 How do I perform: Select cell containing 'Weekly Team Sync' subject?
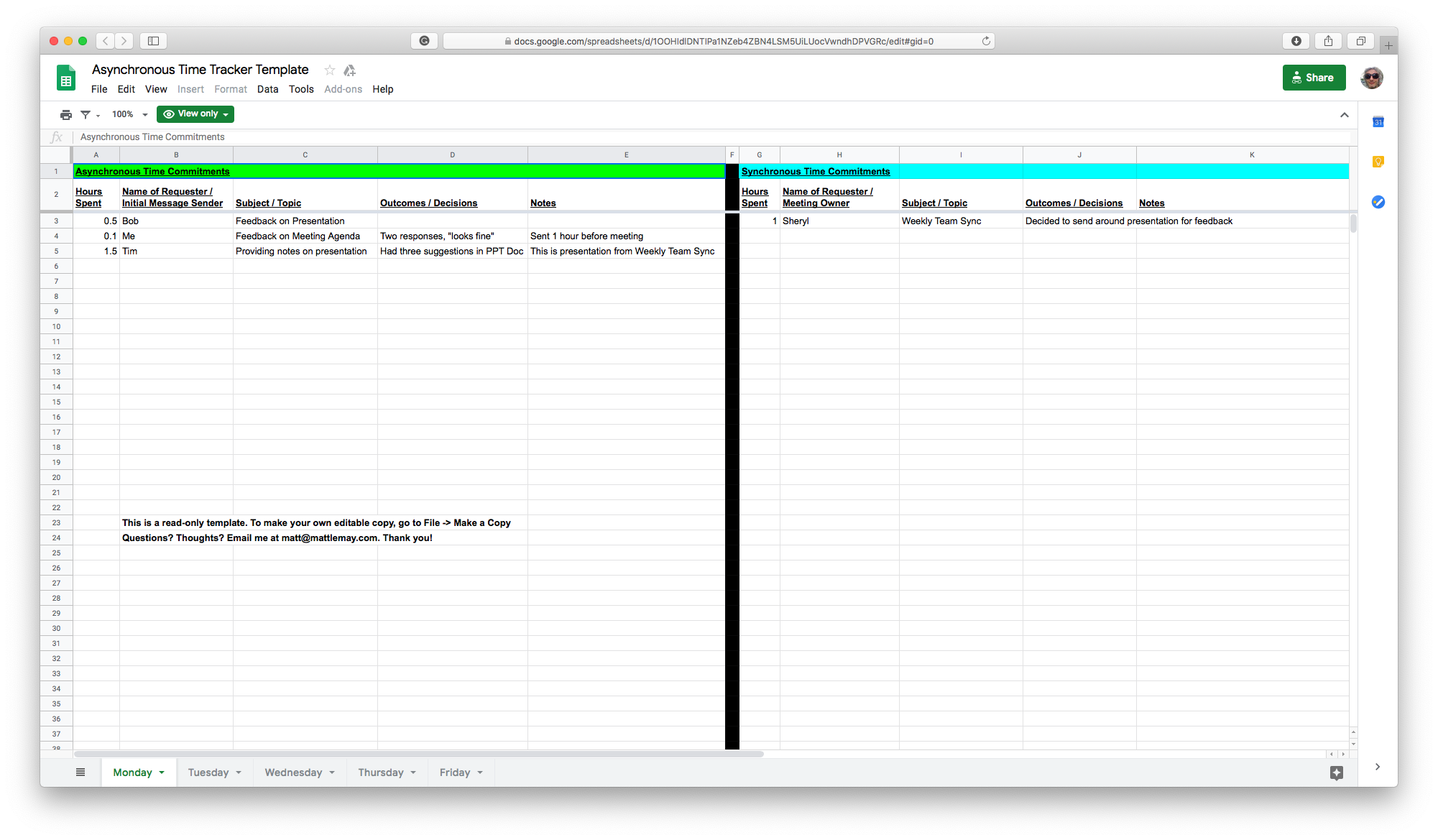[x=961, y=221]
